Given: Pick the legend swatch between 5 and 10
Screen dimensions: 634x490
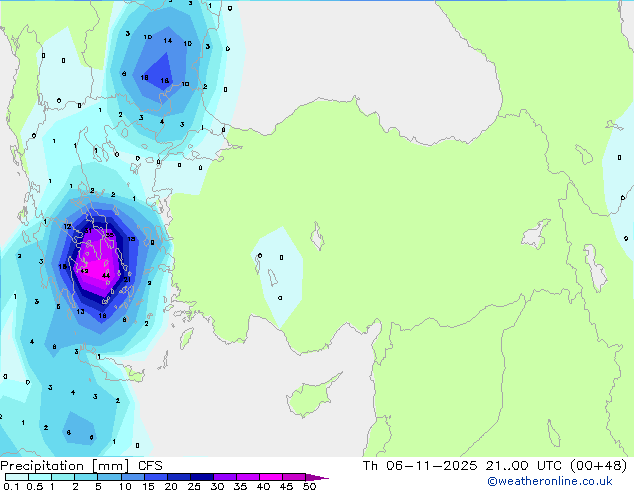Looking at the screenshot, I should [x=110, y=477].
